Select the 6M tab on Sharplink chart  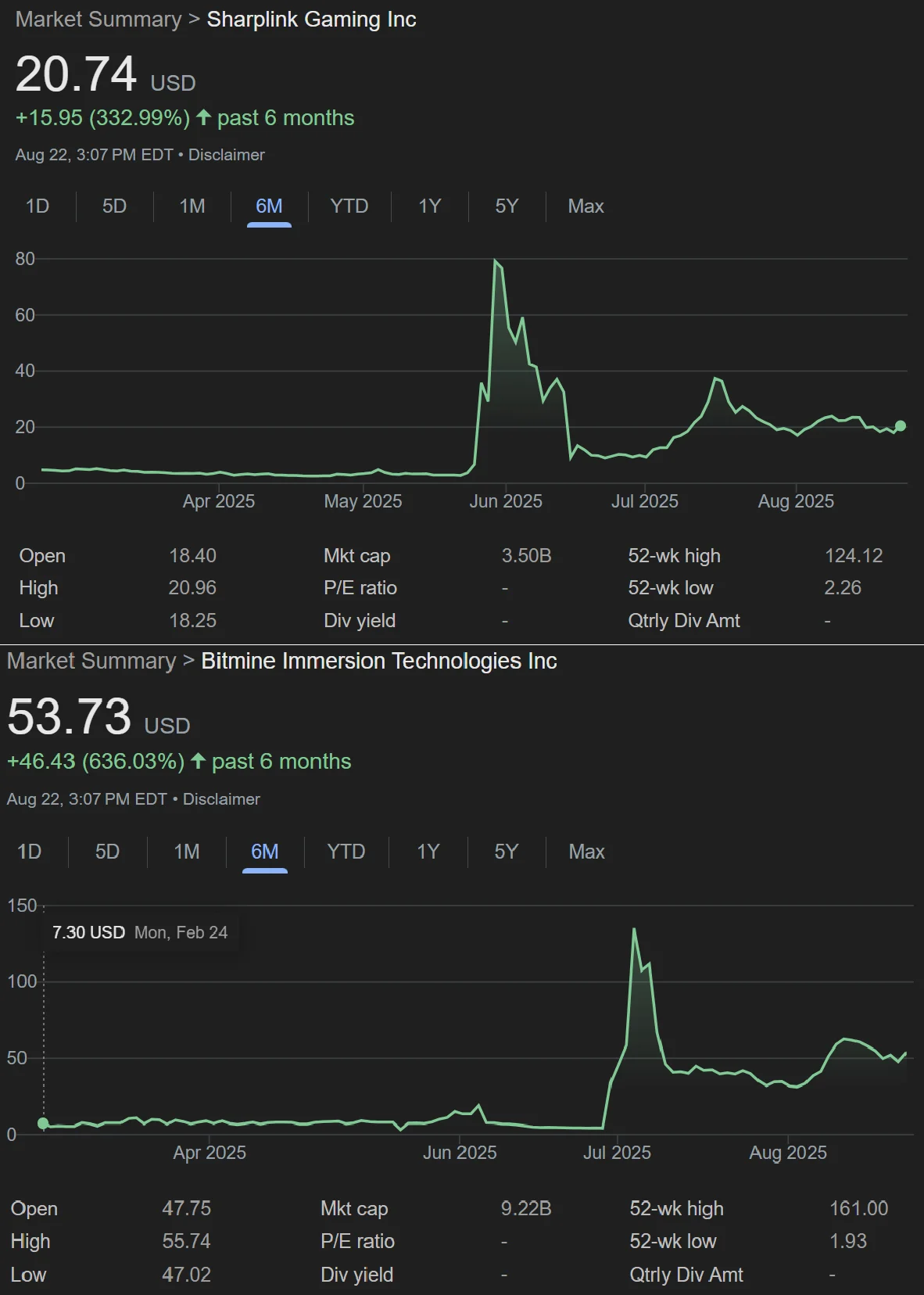(x=269, y=206)
